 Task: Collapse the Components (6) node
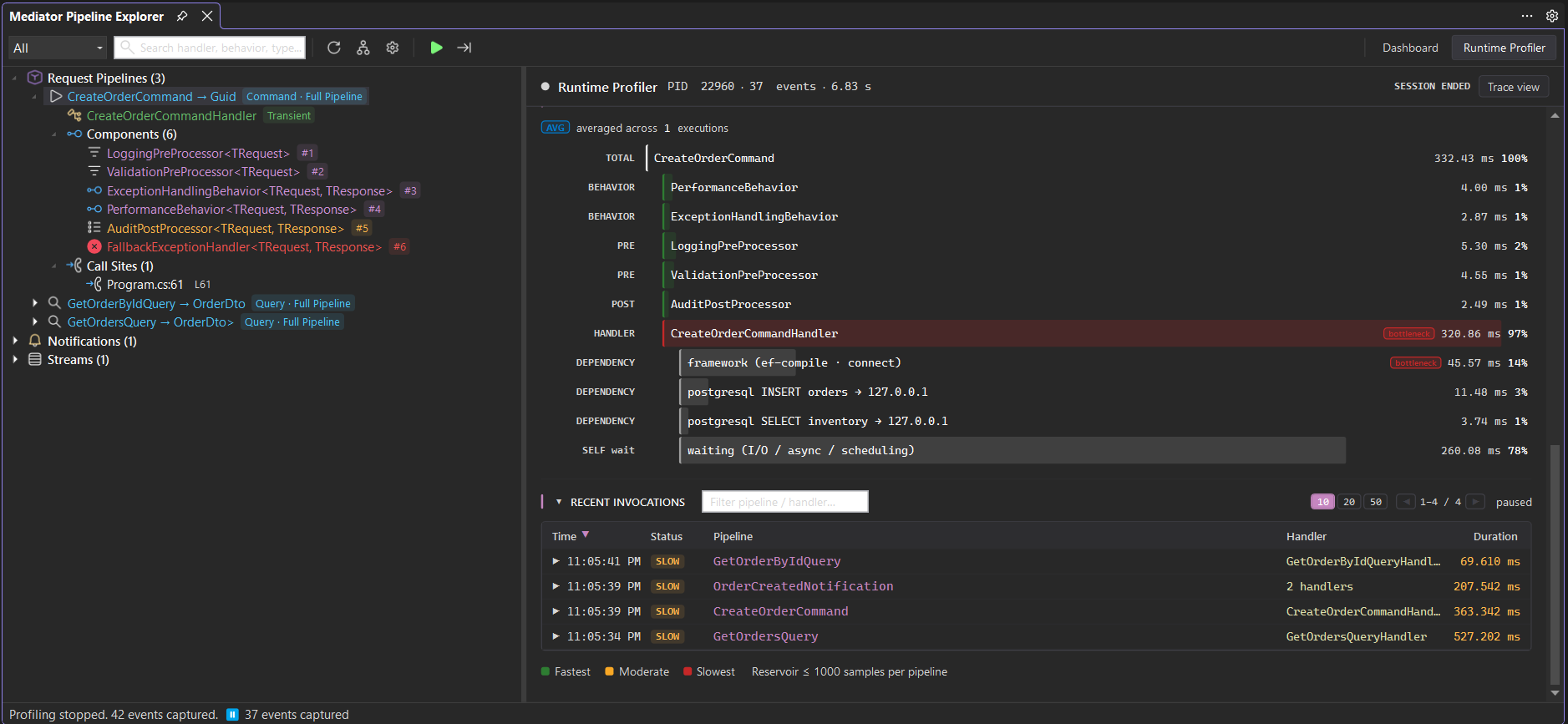(x=54, y=134)
